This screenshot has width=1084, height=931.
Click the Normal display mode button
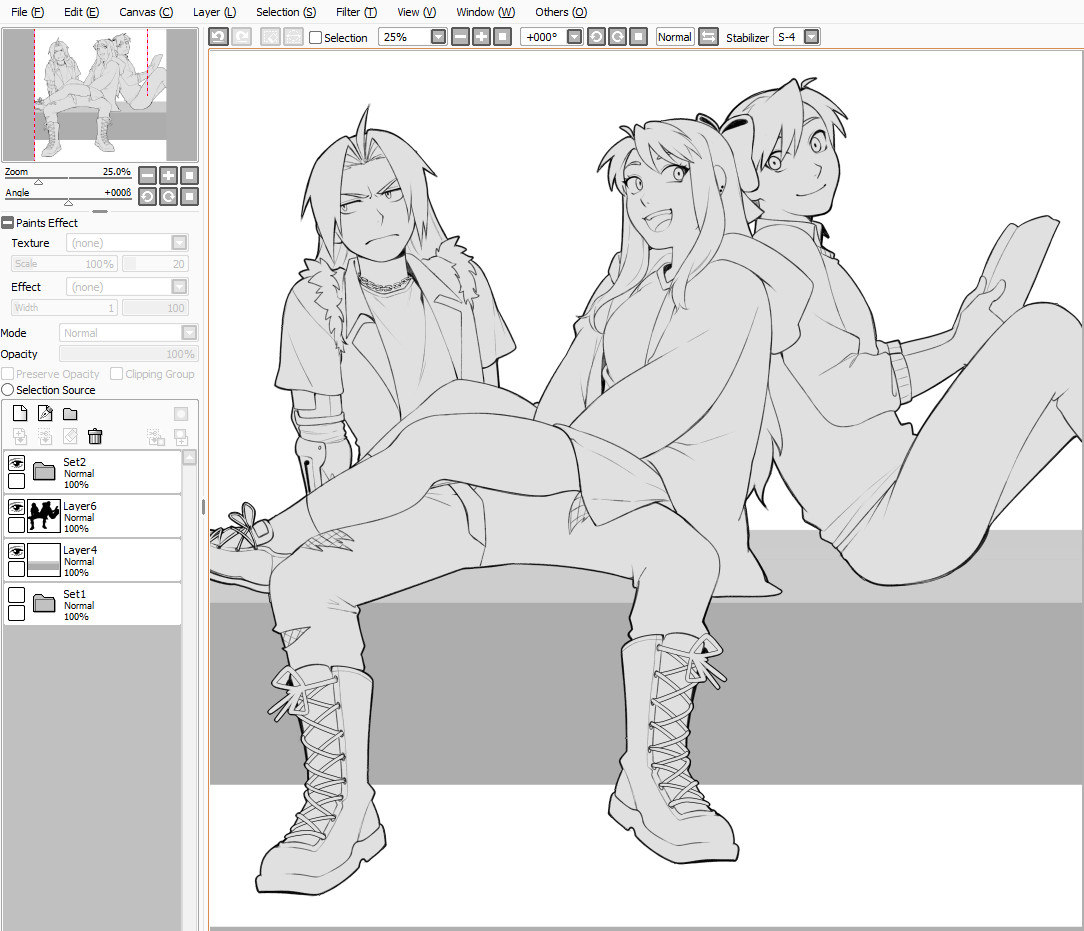675,37
